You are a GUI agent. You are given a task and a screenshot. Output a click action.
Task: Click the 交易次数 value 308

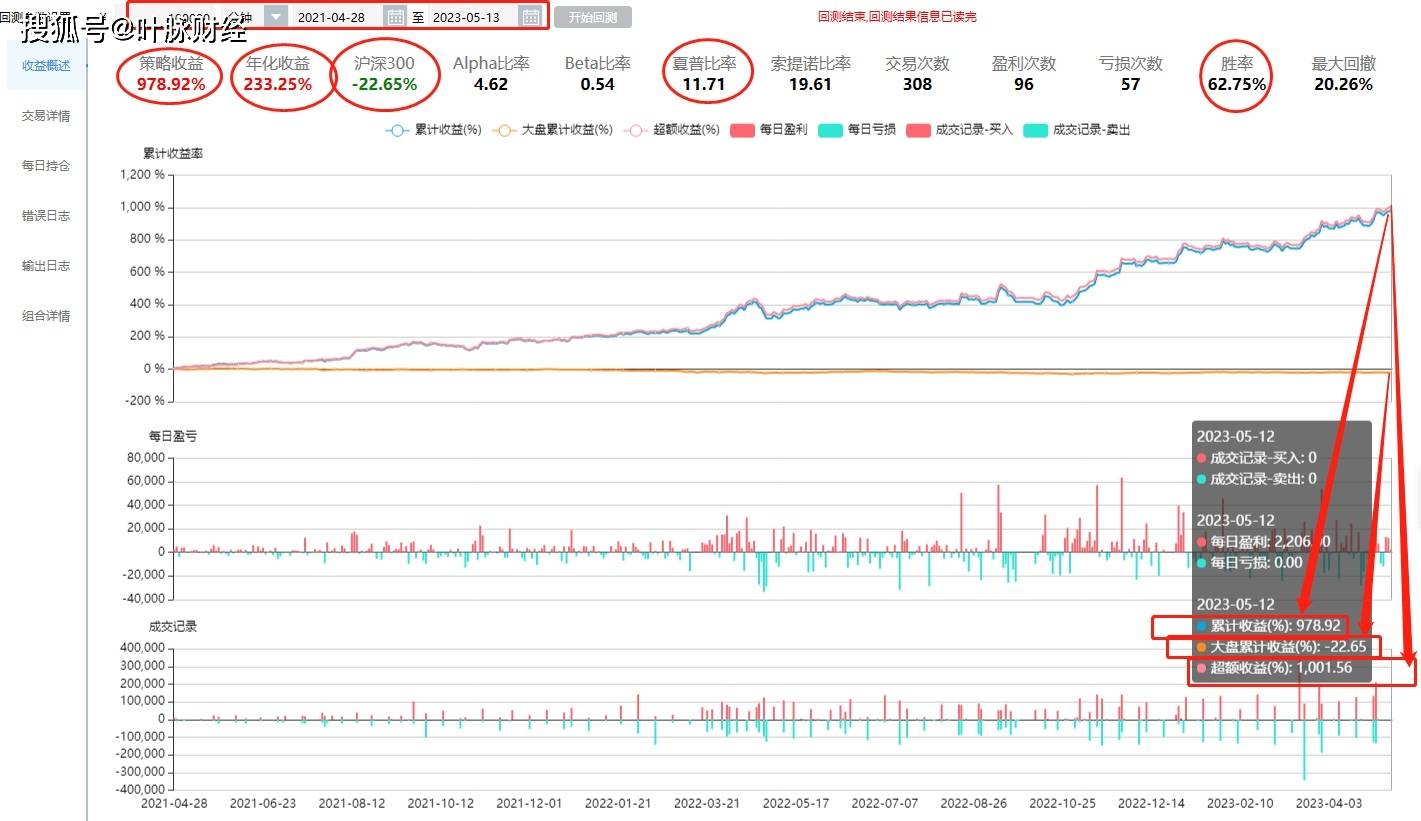coord(917,85)
